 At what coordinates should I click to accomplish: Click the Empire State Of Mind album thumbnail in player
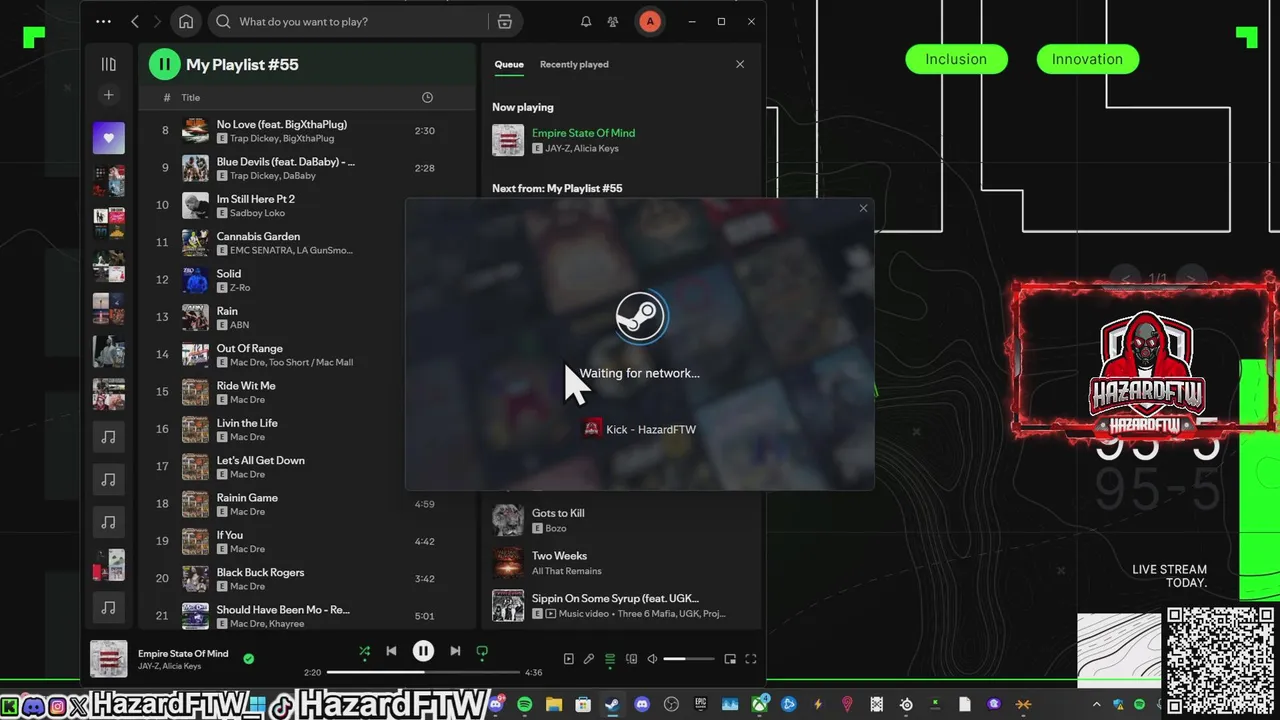pos(109,659)
